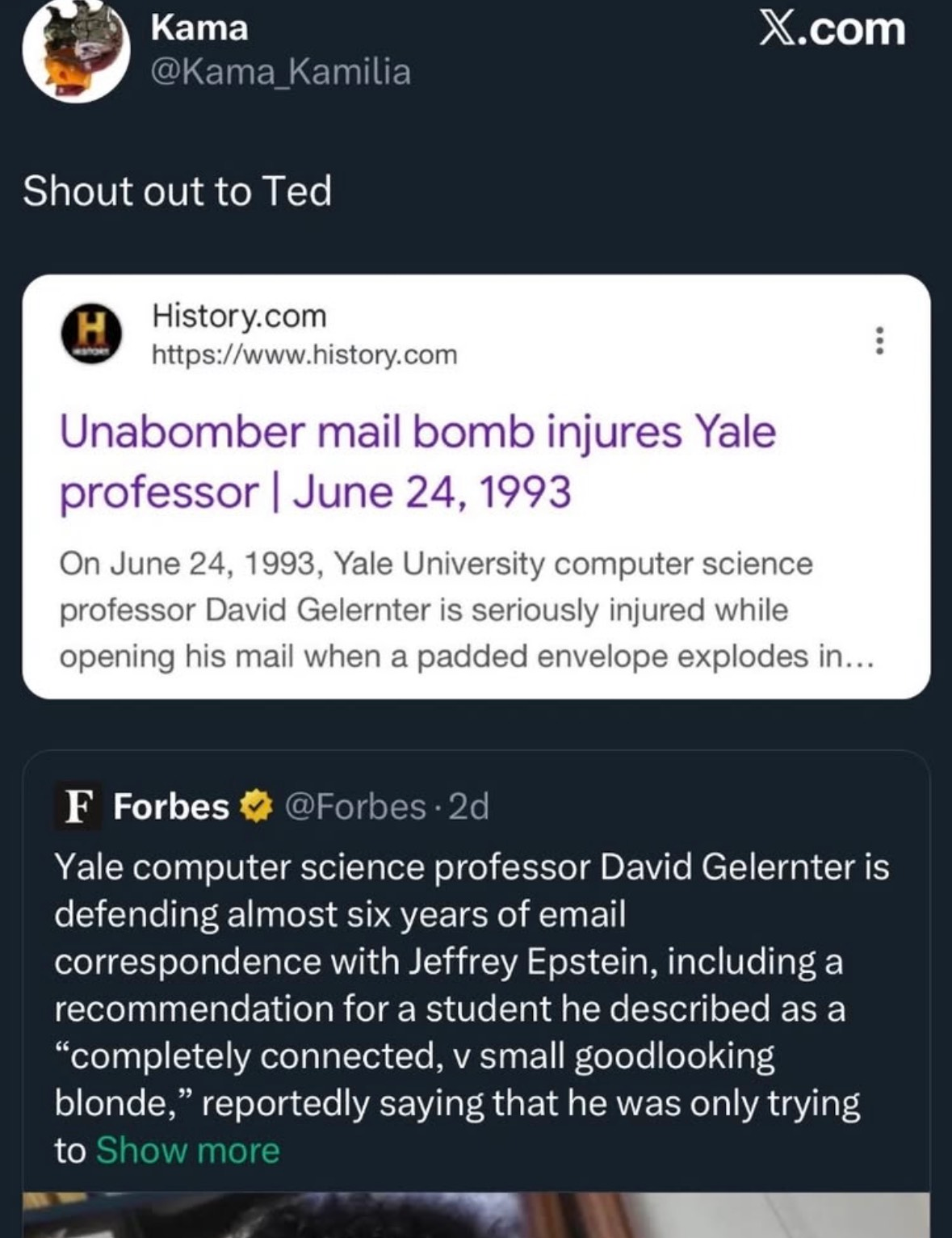Click the History.com round logo icon

[92, 334]
